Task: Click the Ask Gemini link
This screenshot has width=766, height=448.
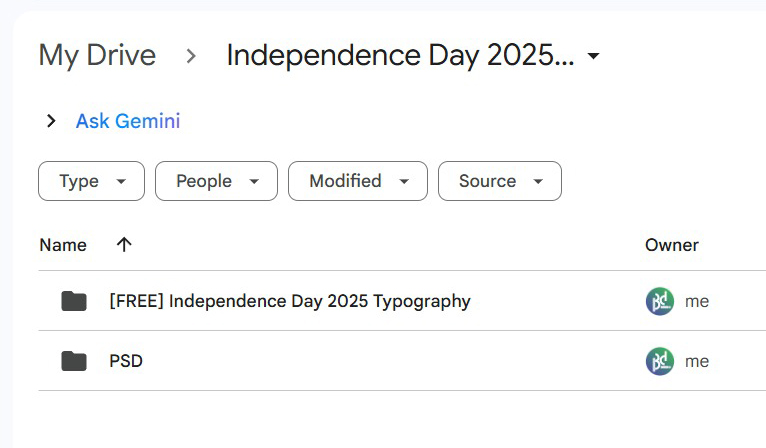Action: pyautogui.click(x=128, y=121)
